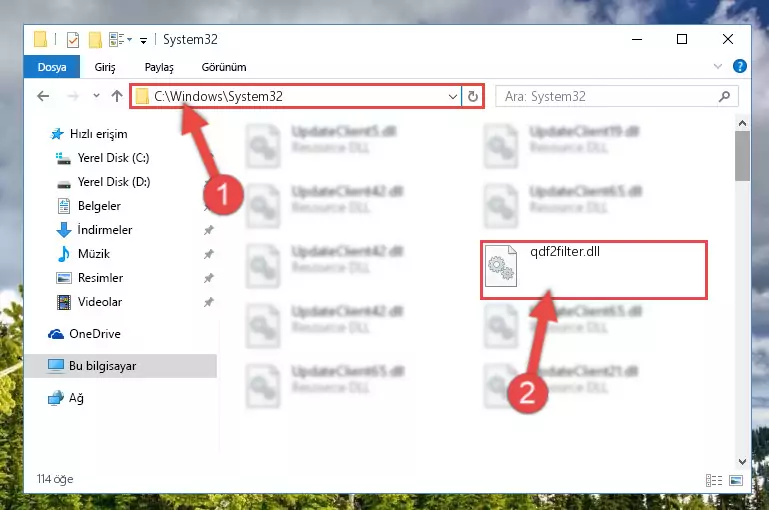Click the folder icon in title bar
The image size is (769, 510).
pos(40,39)
